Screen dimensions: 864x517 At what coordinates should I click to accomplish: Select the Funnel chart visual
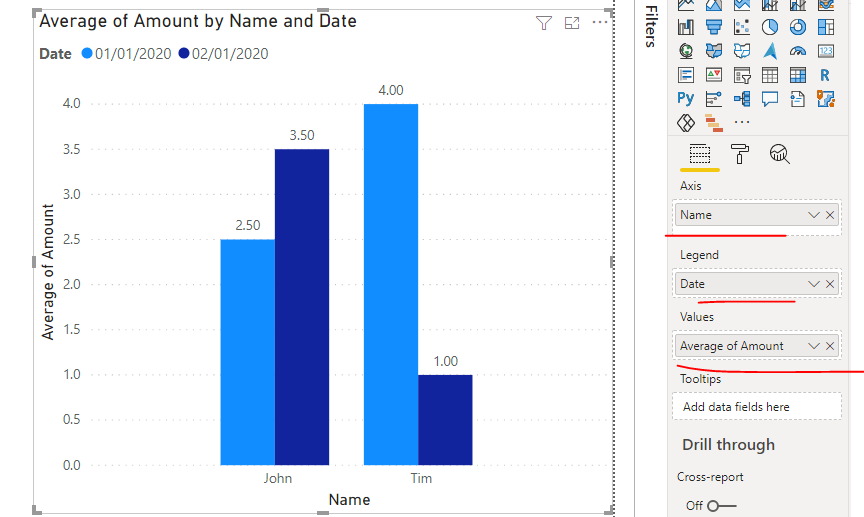pos(714,27)
